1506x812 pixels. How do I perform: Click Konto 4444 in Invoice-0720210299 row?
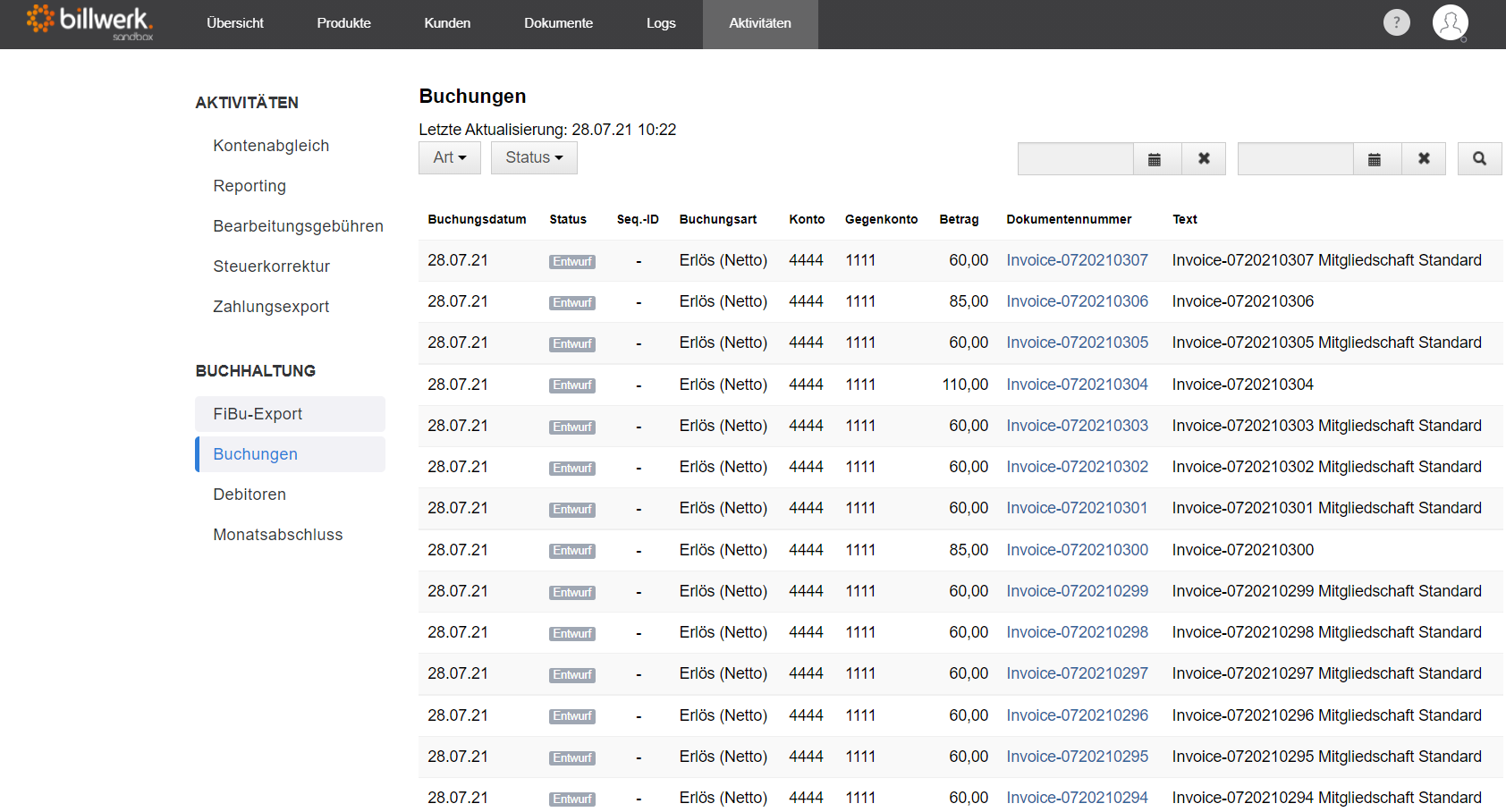pyautogui.click(x=806, y=591)
